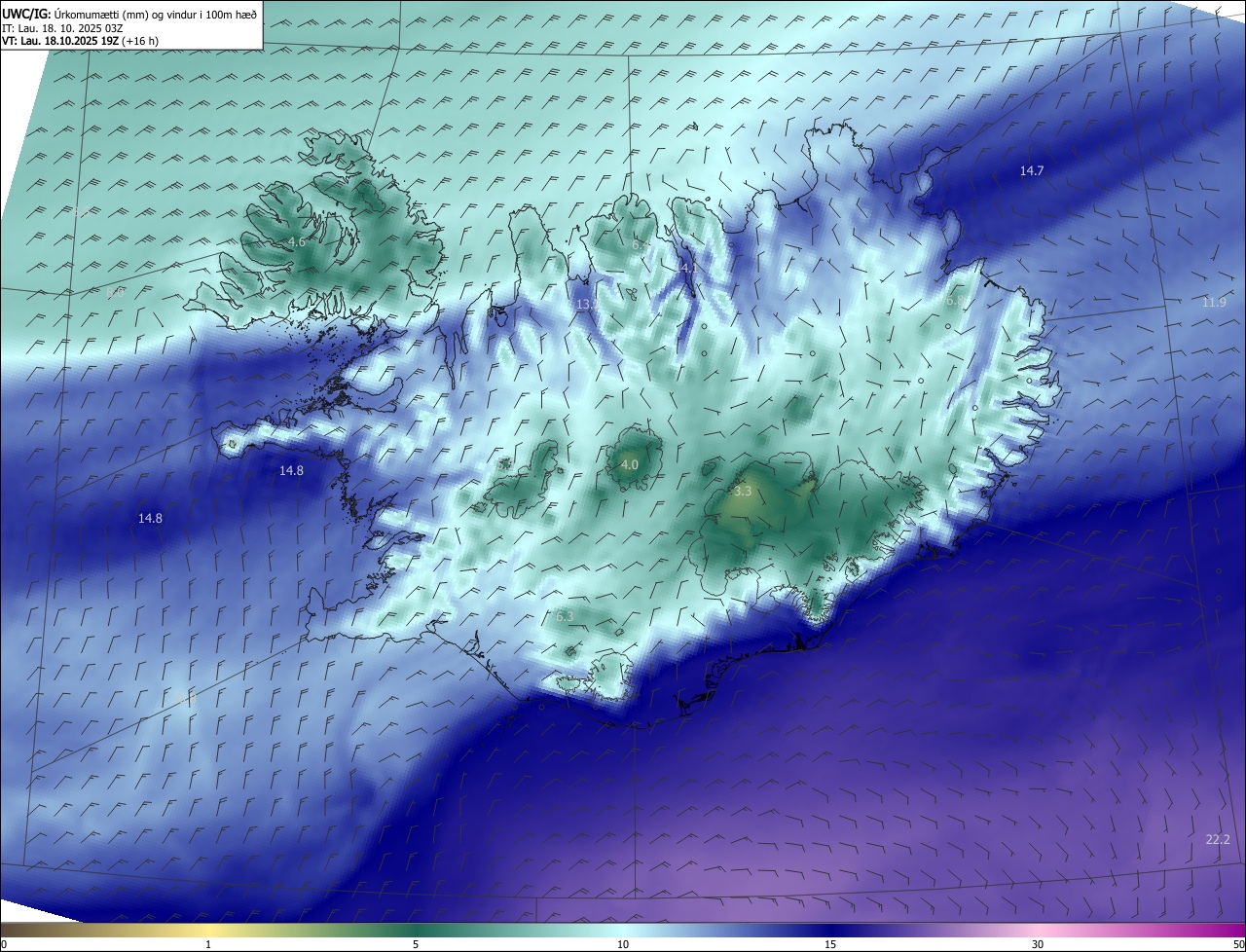Screen dimensions: 1246x952
Task: Click the 6.3 value in south Iceland
Action: tap(565, 616)
